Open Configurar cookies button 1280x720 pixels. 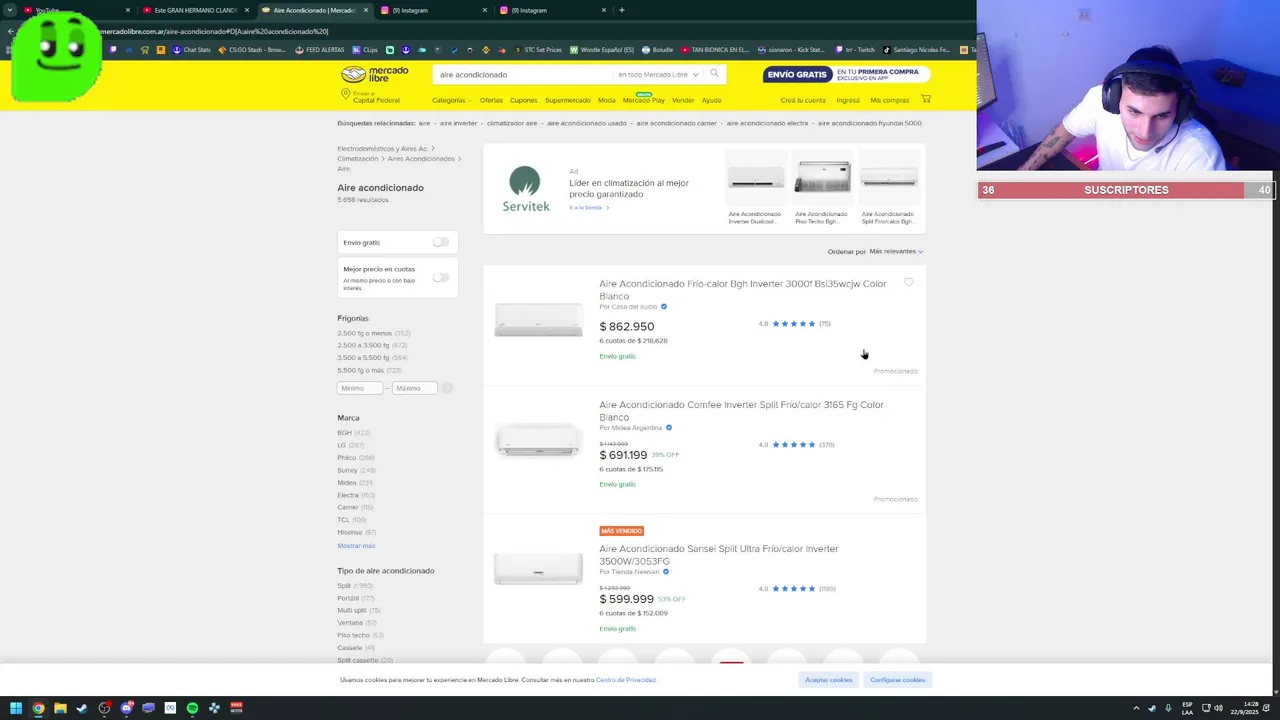897,680
